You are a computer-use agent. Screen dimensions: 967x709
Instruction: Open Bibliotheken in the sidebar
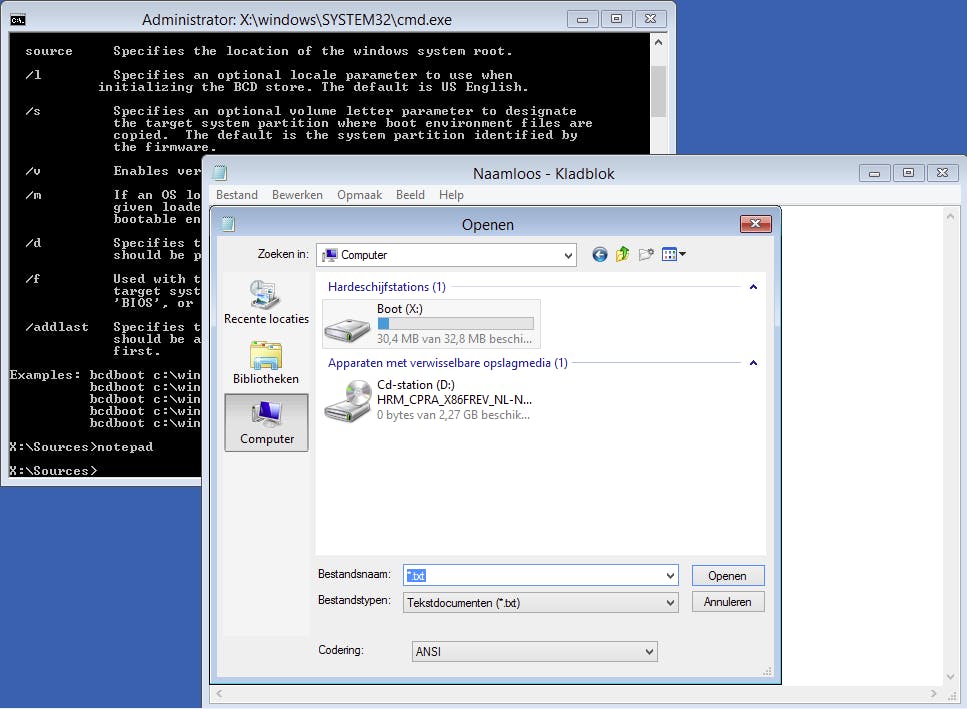pos(266,363)
